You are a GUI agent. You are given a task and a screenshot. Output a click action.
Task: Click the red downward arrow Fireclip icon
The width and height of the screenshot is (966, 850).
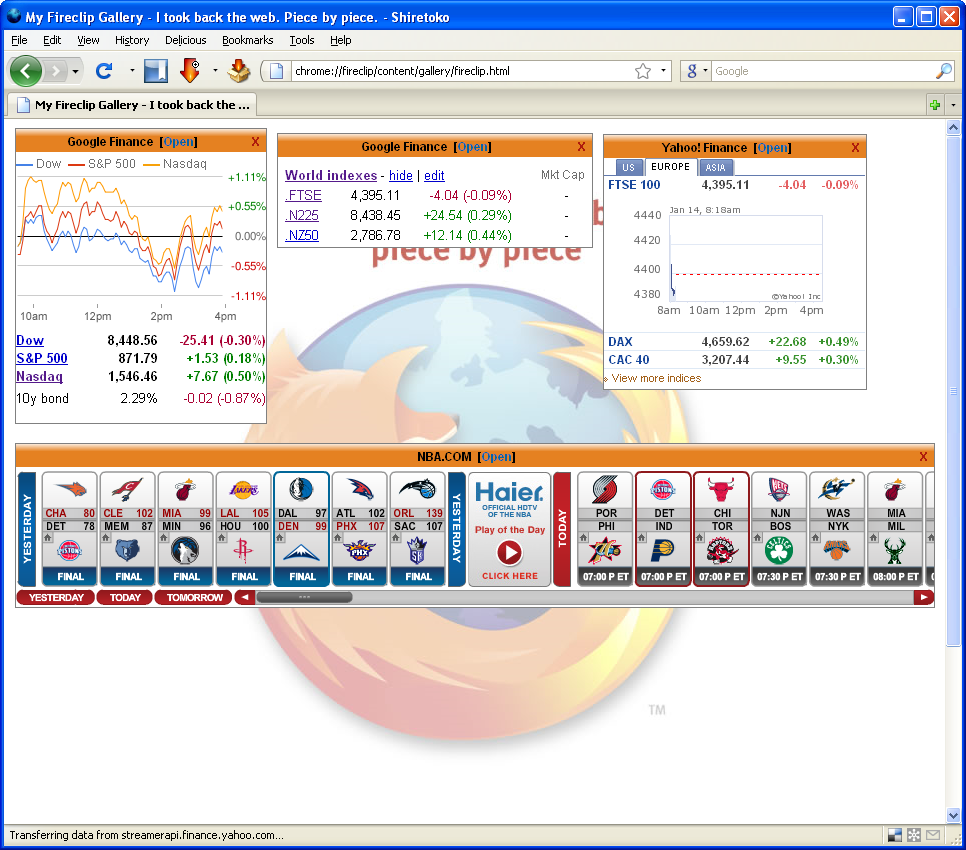point(190,71)
